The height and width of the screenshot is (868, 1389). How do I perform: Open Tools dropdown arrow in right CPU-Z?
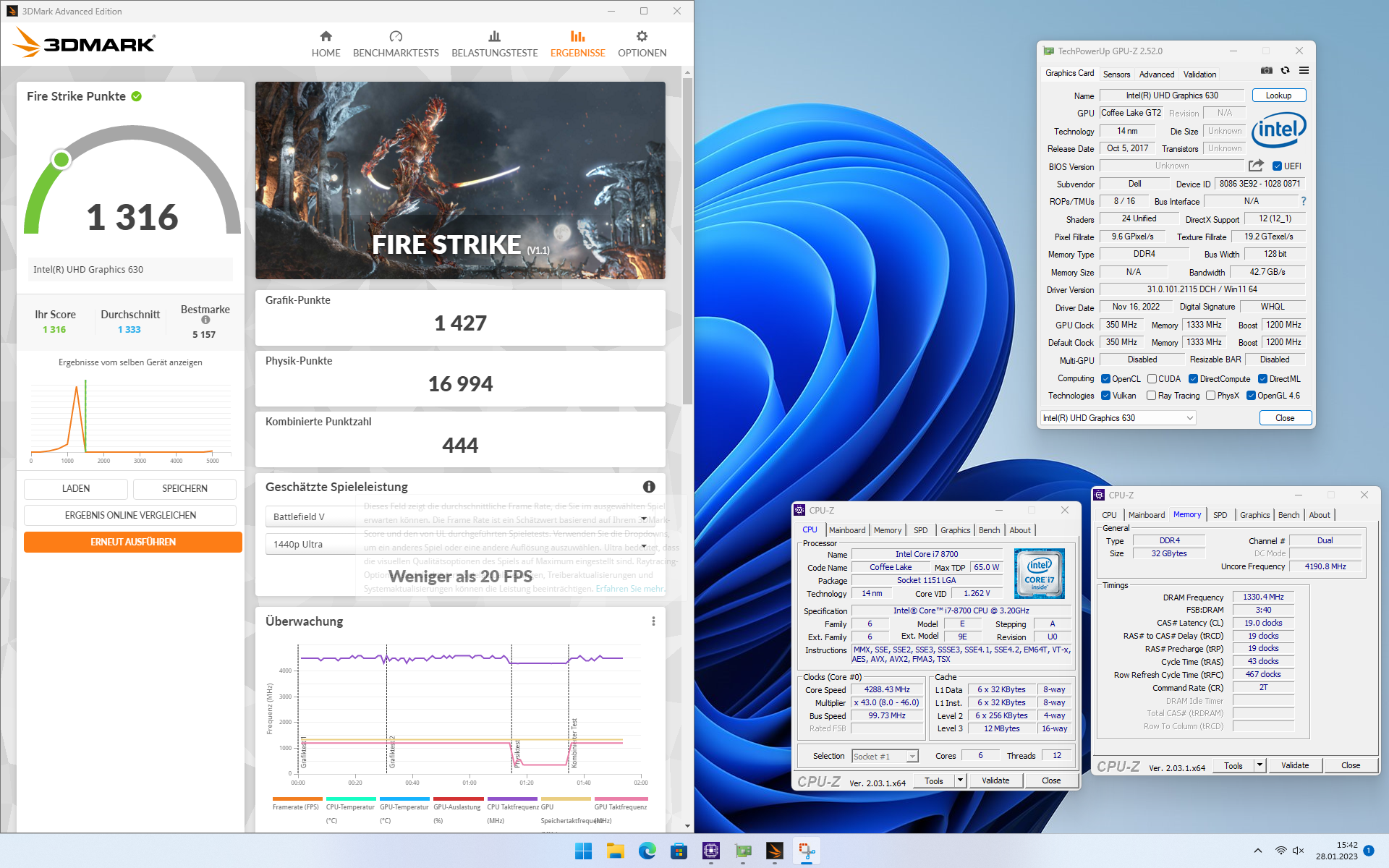pyautogui.click(x=1260, y=765)
